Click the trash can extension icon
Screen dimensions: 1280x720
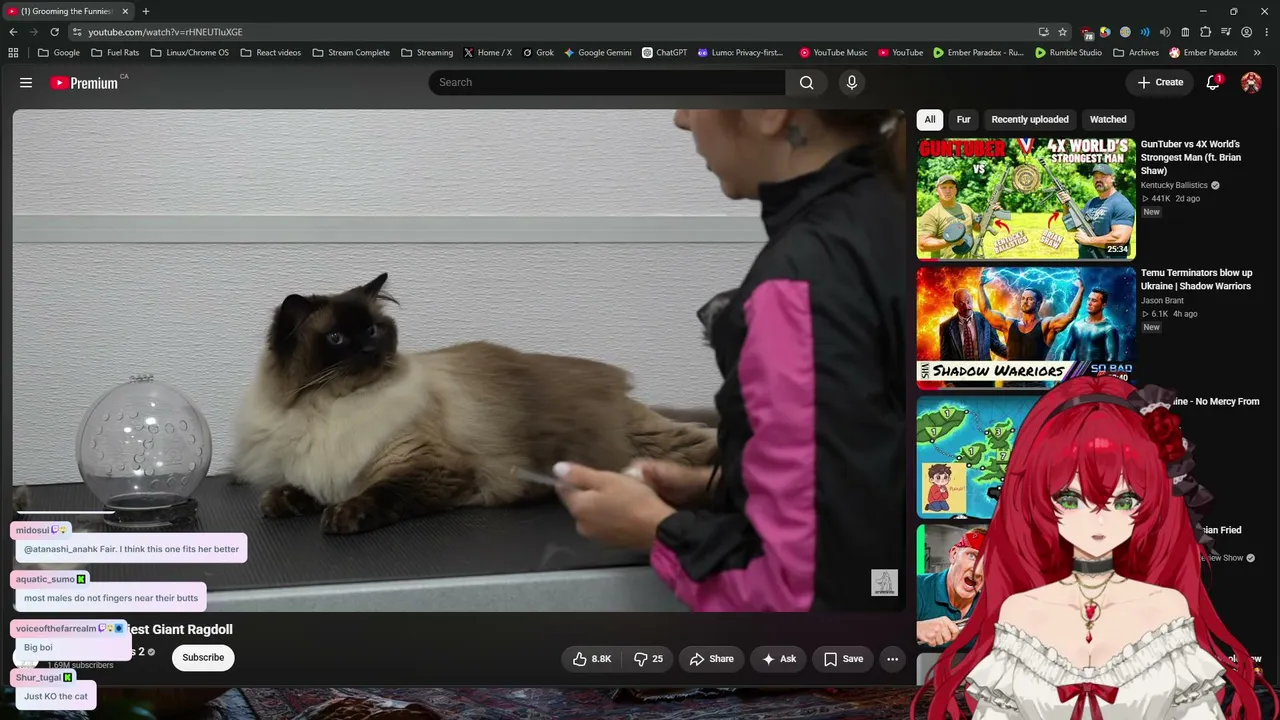point(1186,32)
